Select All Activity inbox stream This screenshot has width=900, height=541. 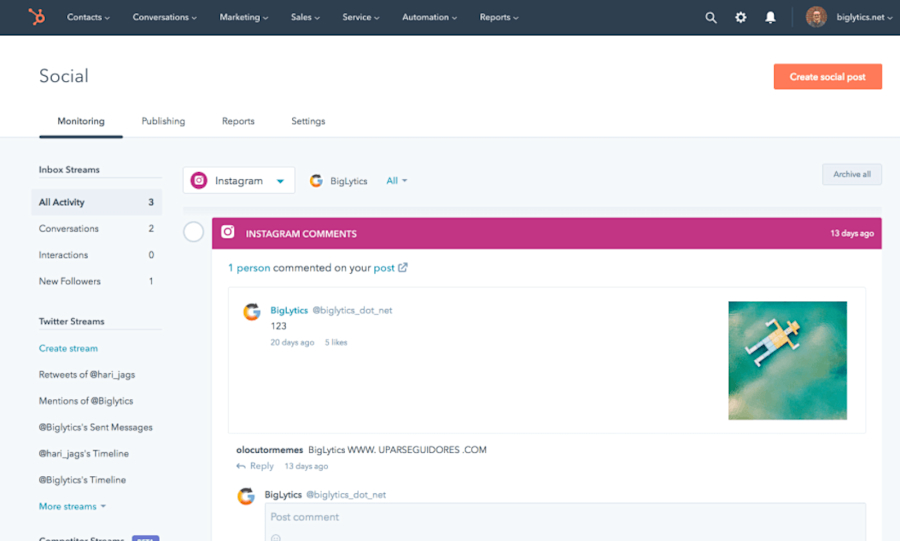(96, 202)
